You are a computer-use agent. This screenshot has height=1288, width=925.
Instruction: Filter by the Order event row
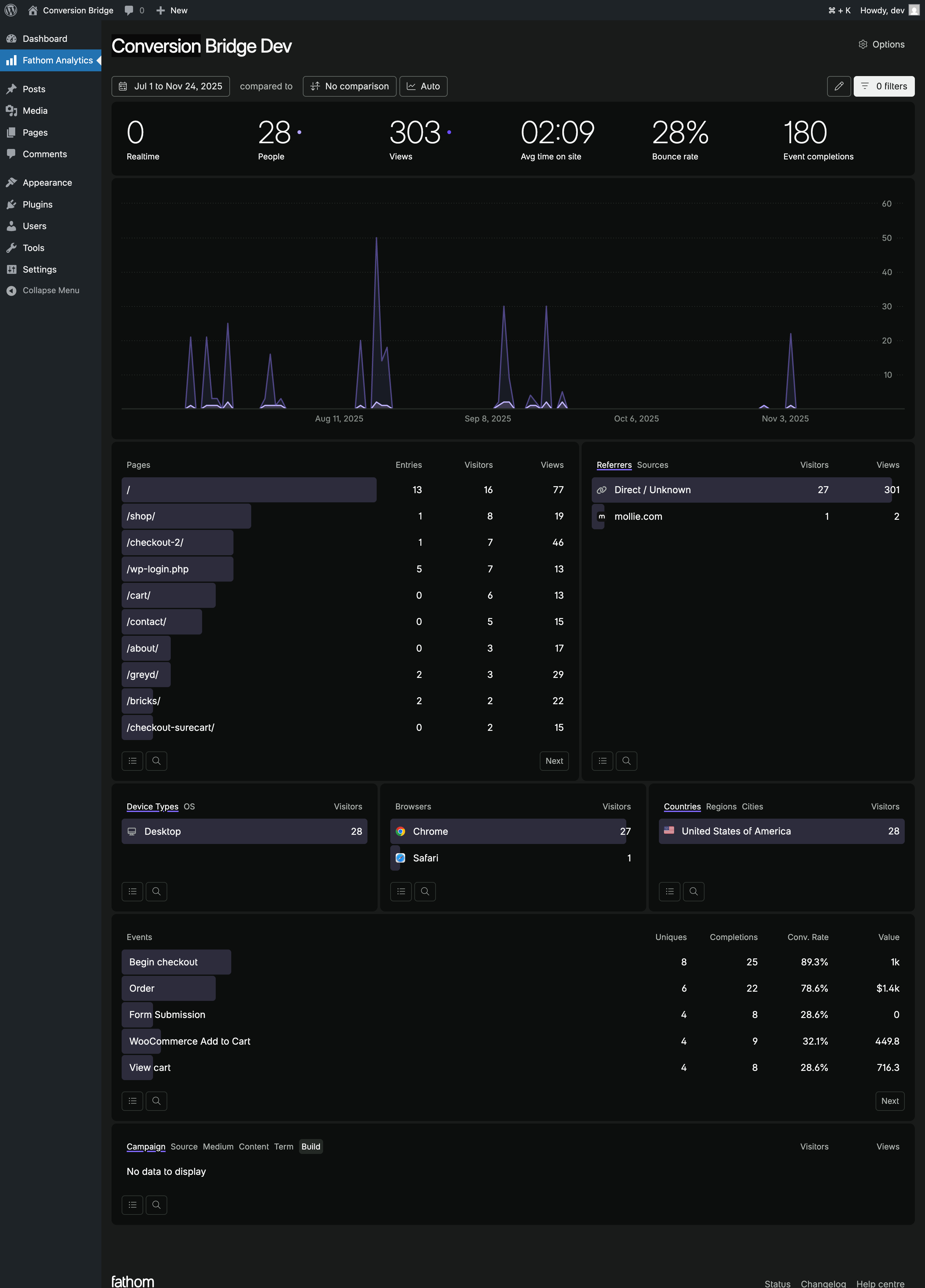pyautogui.click(x=513, y=989)
